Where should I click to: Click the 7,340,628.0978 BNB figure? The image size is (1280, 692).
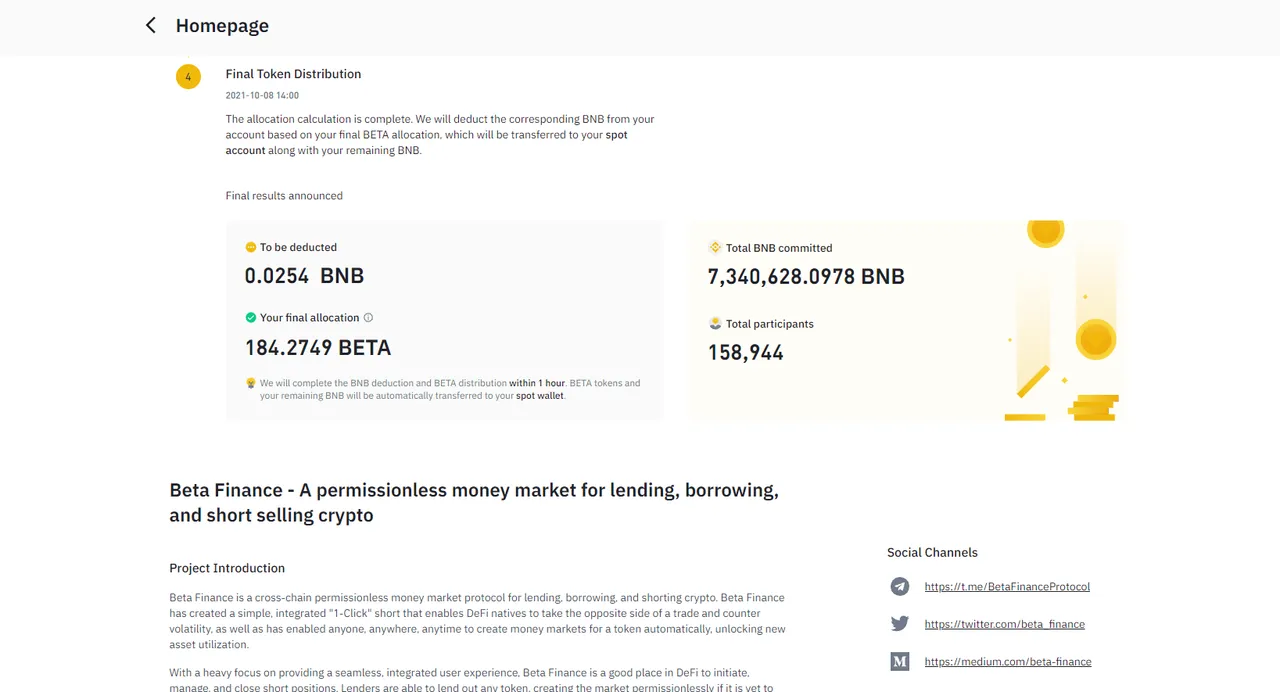point(806,277)
